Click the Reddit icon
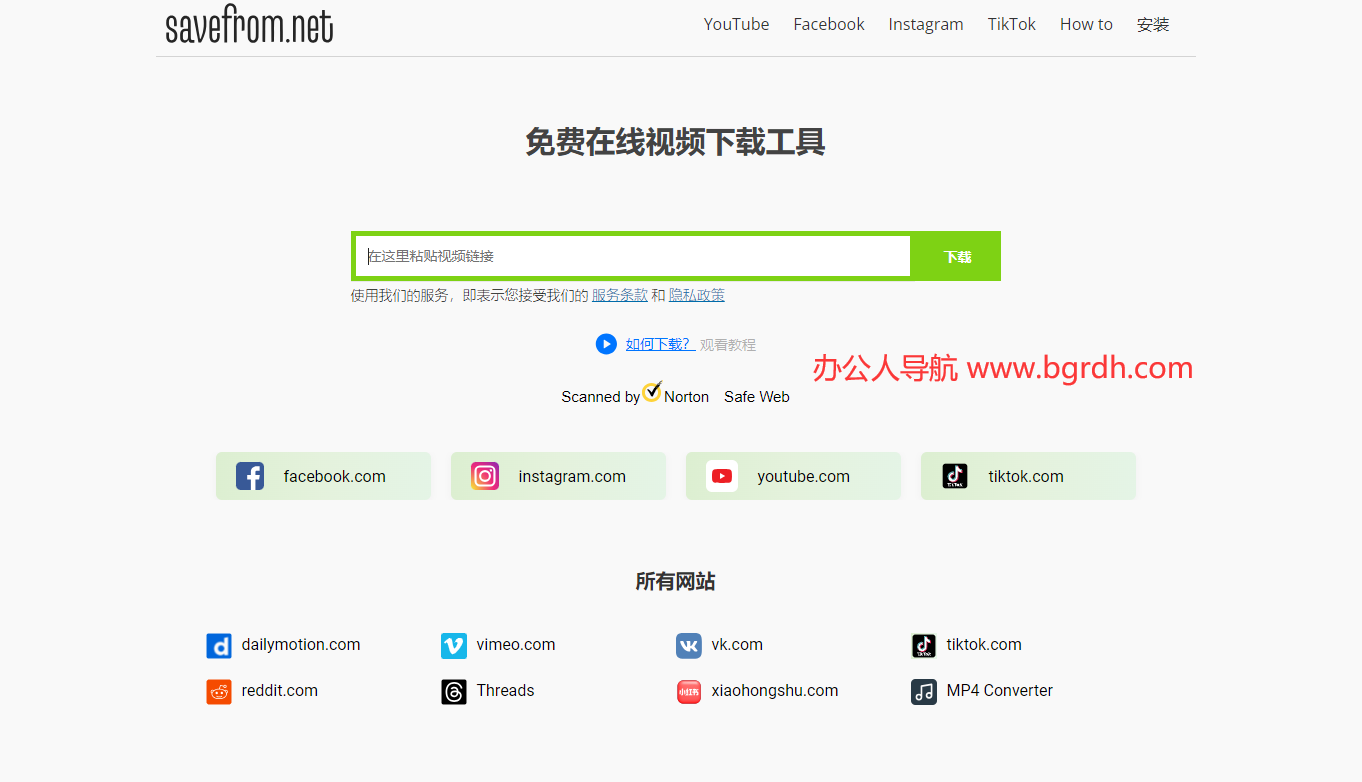Image resolution: width=1362 pixels, height=782 pixels. point(219,692)
